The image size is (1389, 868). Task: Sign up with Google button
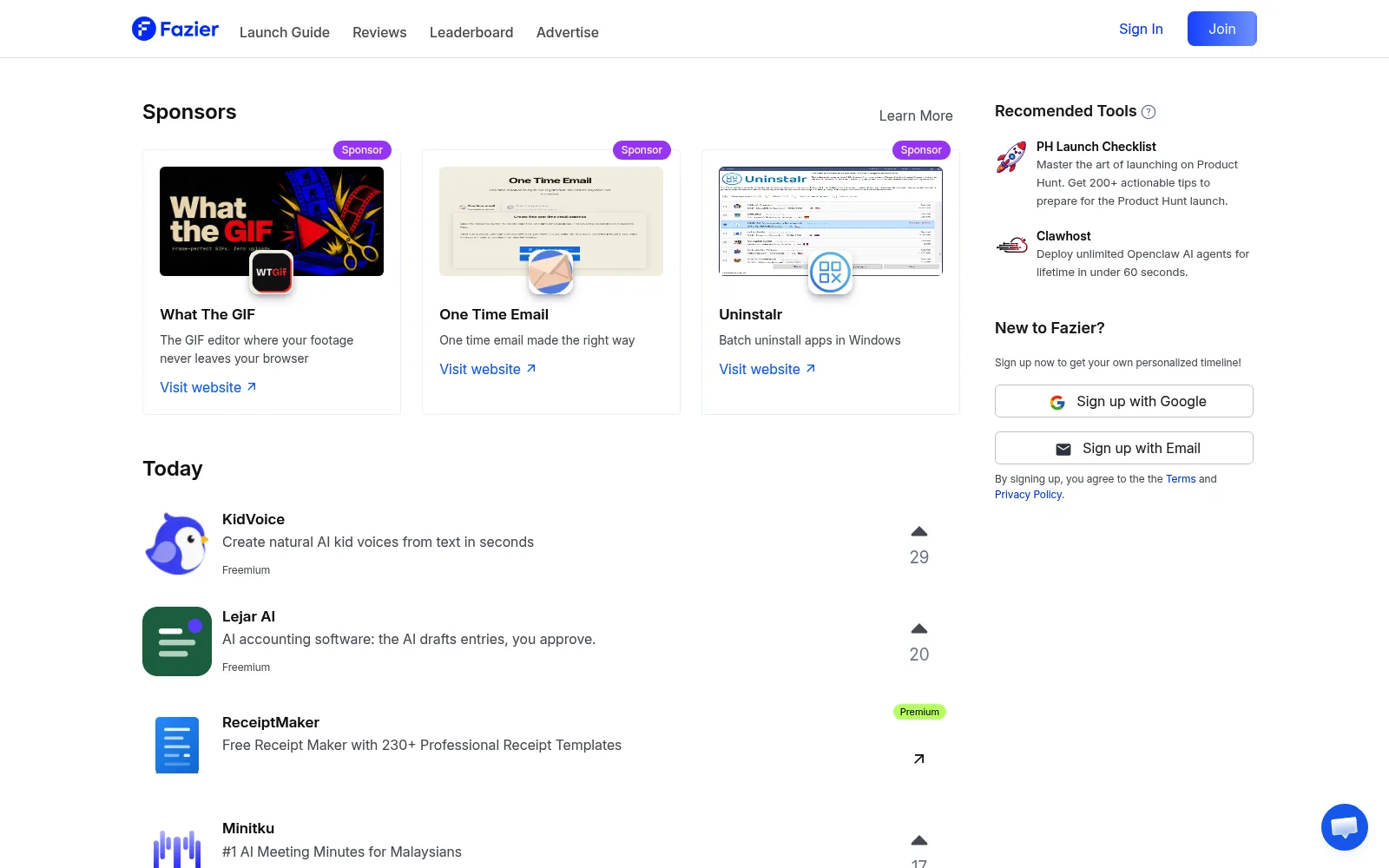tap(1124, 401)
